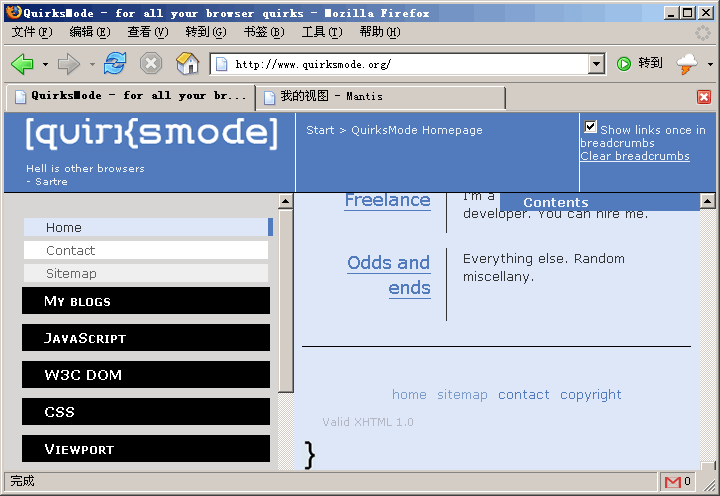
Task: Expand the JavaScript navigation section
Action: click(146, 338)
